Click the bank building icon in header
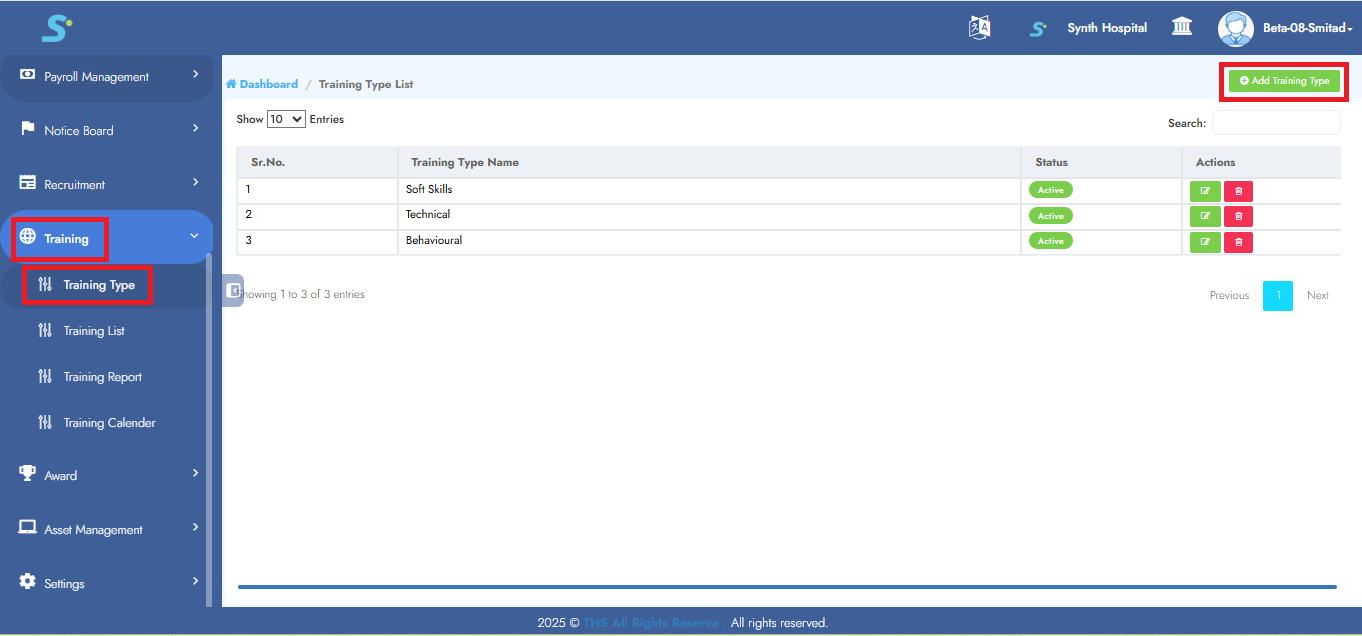Image resolution: width=1362 pixels, height=636 pixels. point(1182,28)
